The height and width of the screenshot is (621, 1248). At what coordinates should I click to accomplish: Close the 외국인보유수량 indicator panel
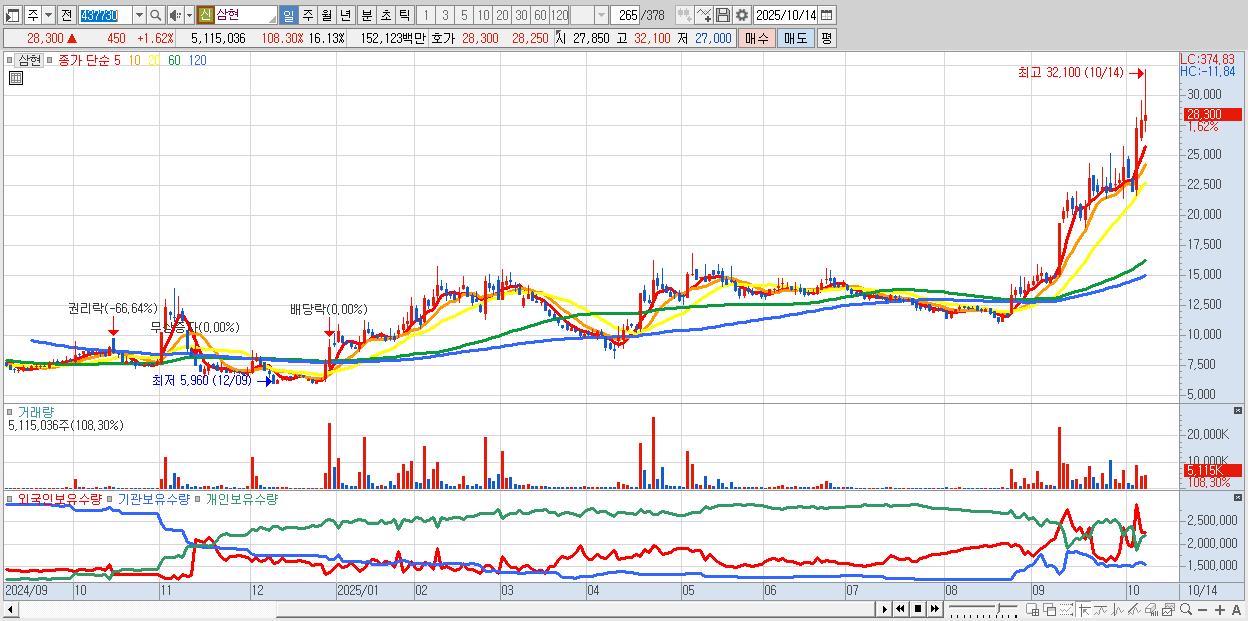point(1239,497)
